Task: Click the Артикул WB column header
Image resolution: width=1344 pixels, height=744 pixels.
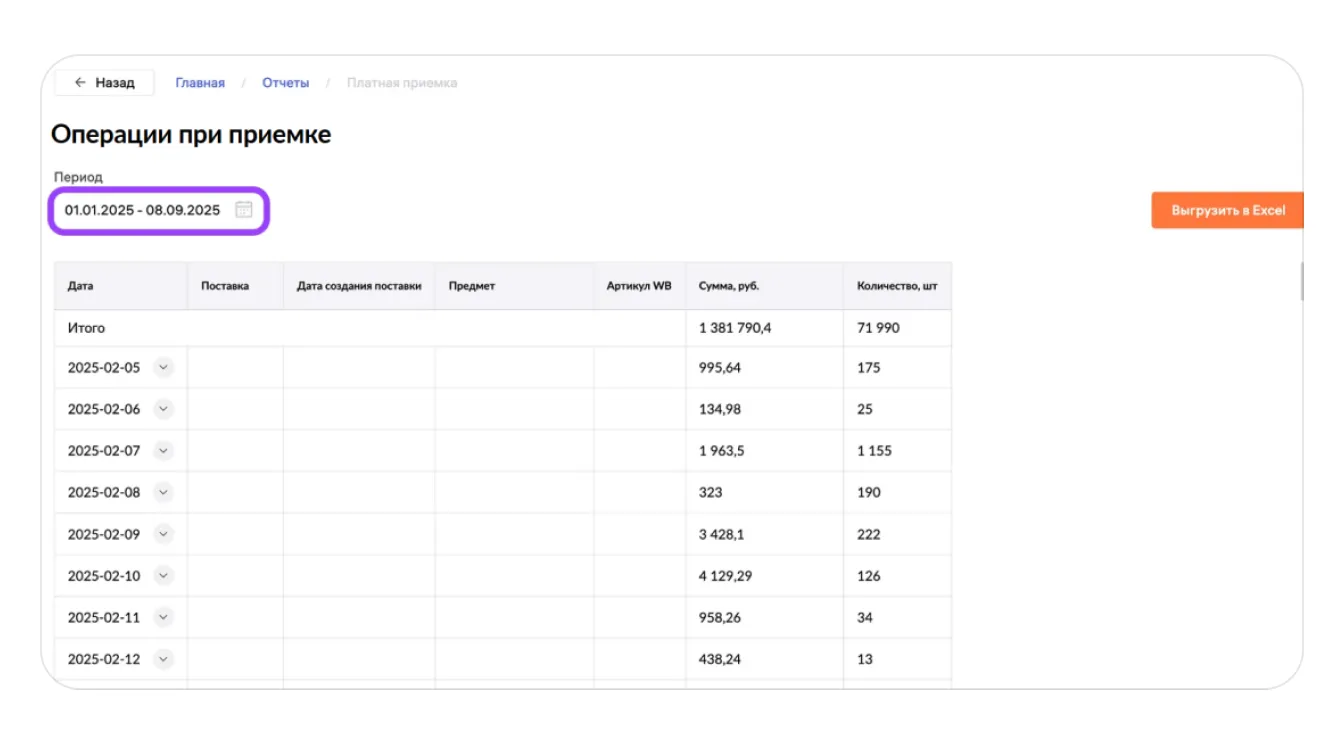Action: coord(639,286)
